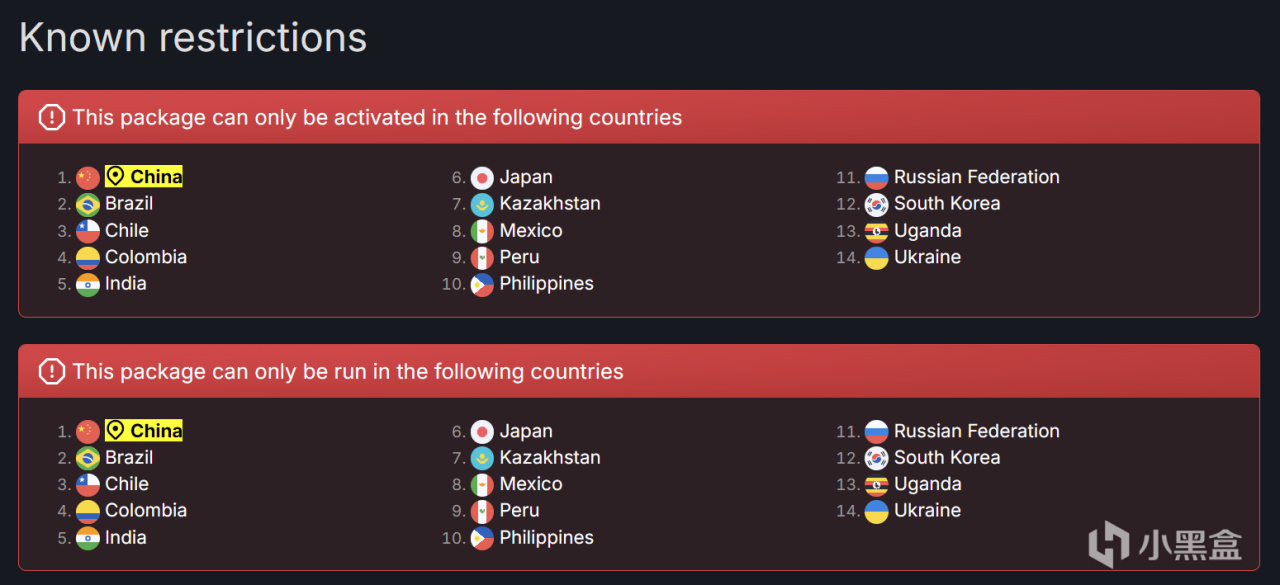Click Chile link in activation countries list
The width and height of the screenshot is (1280, 585).
tap(127, 230)
